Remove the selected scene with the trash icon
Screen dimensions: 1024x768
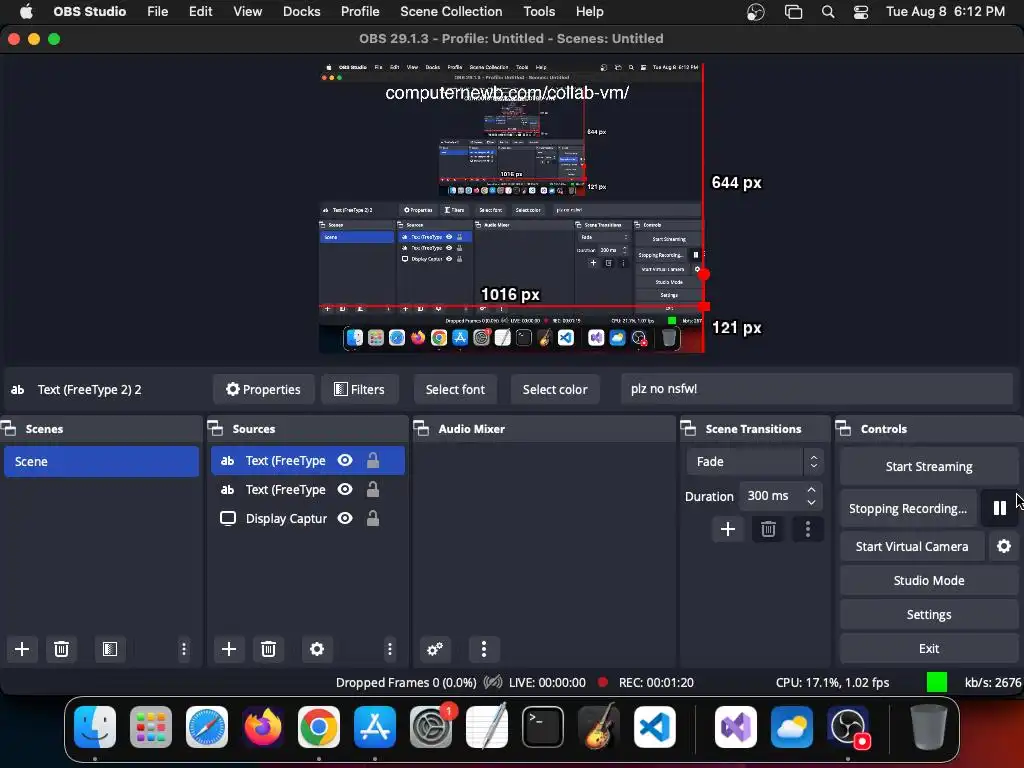coord(61,648)
